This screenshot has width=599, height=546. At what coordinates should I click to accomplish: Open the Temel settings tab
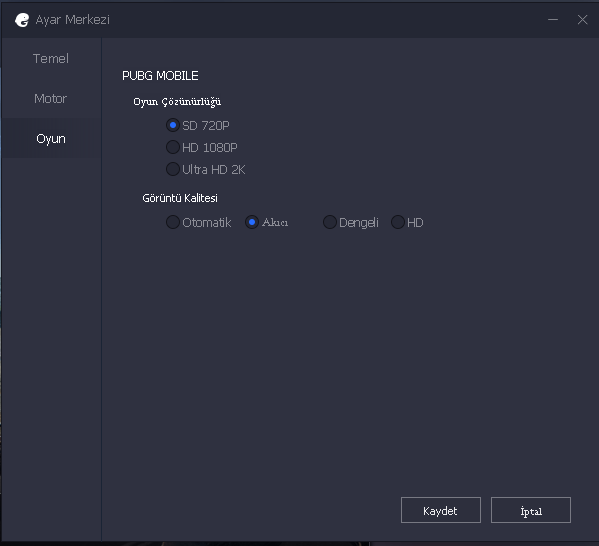(x=51, y=58)
